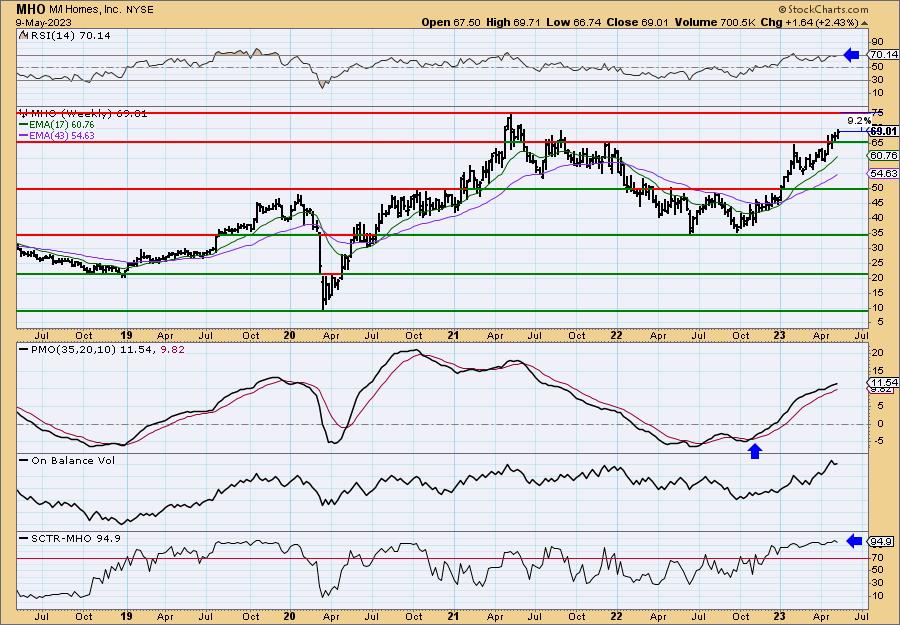The width and height of the screenshot is (900, 625).
Task: Click the 75 label on the price axis
Action: [x=876, y=112]
